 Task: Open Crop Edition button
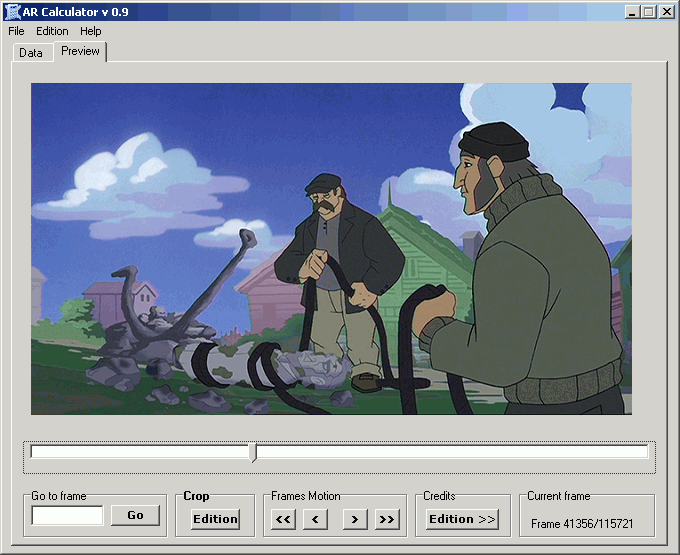pyautogui.click(x=215, y=519)
